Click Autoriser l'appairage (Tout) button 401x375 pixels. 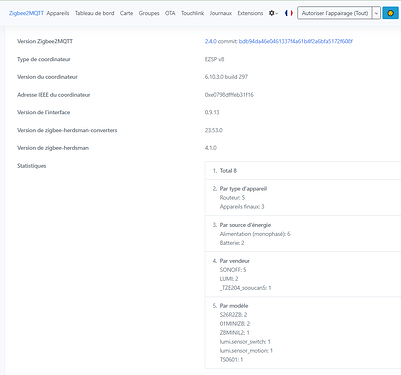[335, 13]
